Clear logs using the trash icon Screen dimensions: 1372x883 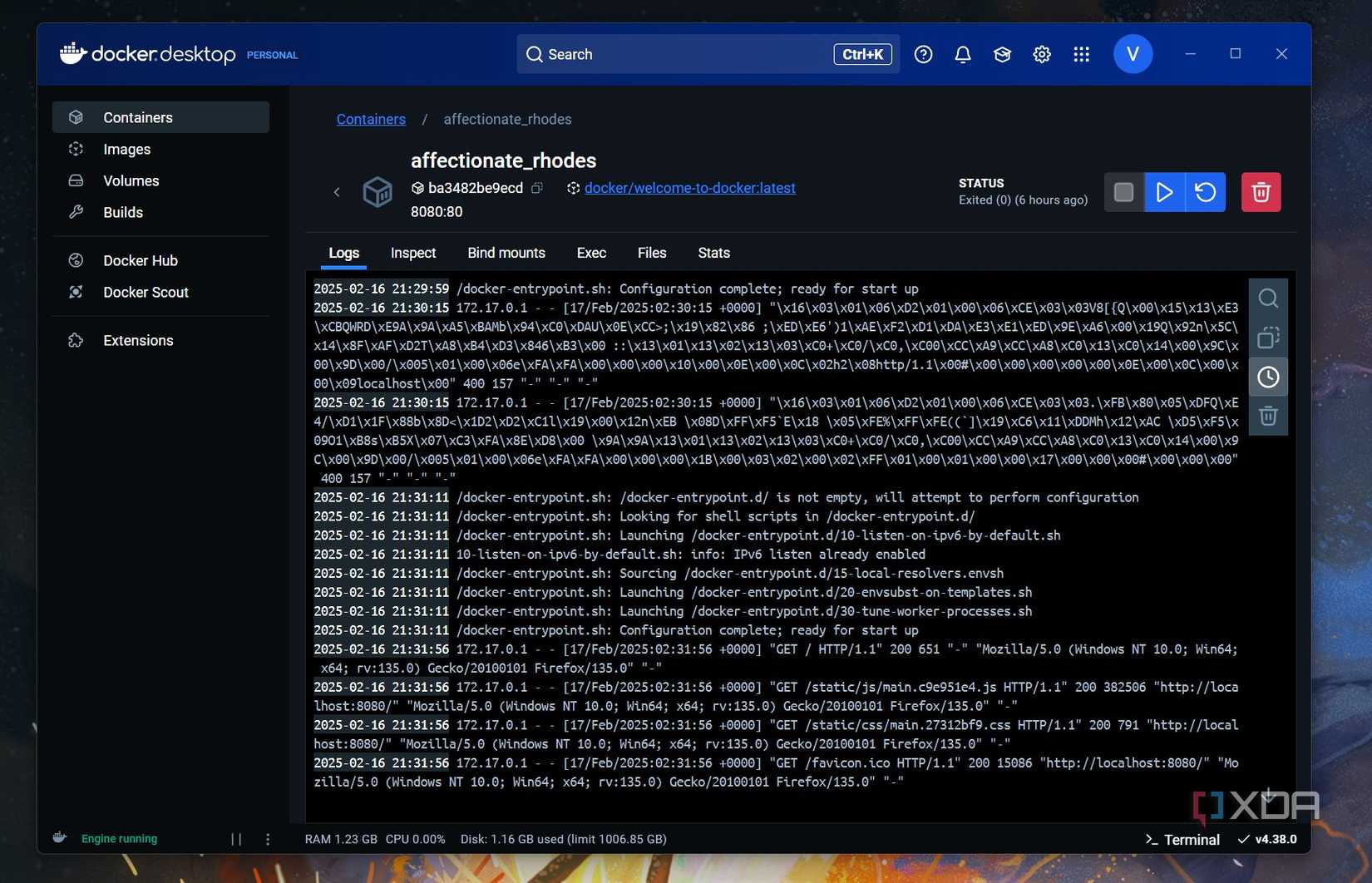[1268, 416]
